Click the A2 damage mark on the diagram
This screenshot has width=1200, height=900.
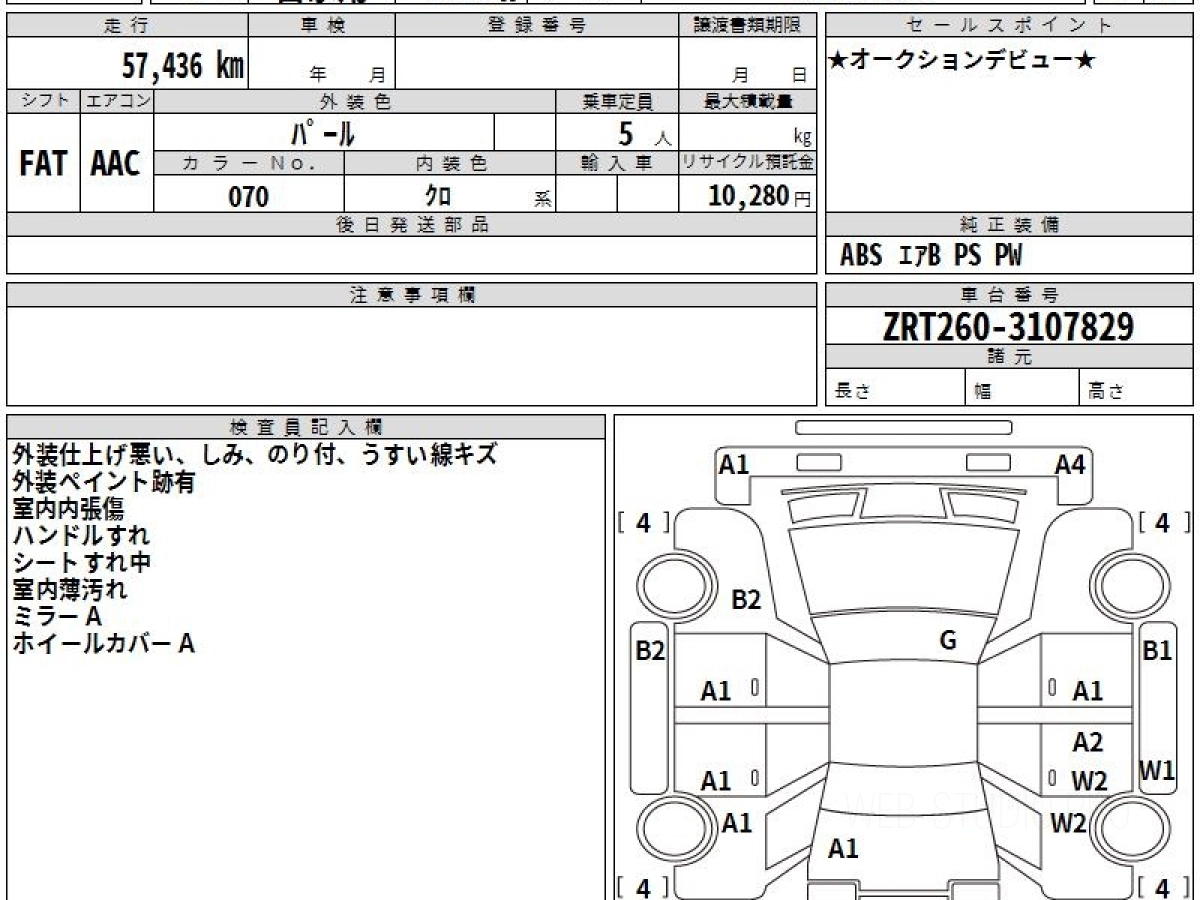pos(1088,742)
